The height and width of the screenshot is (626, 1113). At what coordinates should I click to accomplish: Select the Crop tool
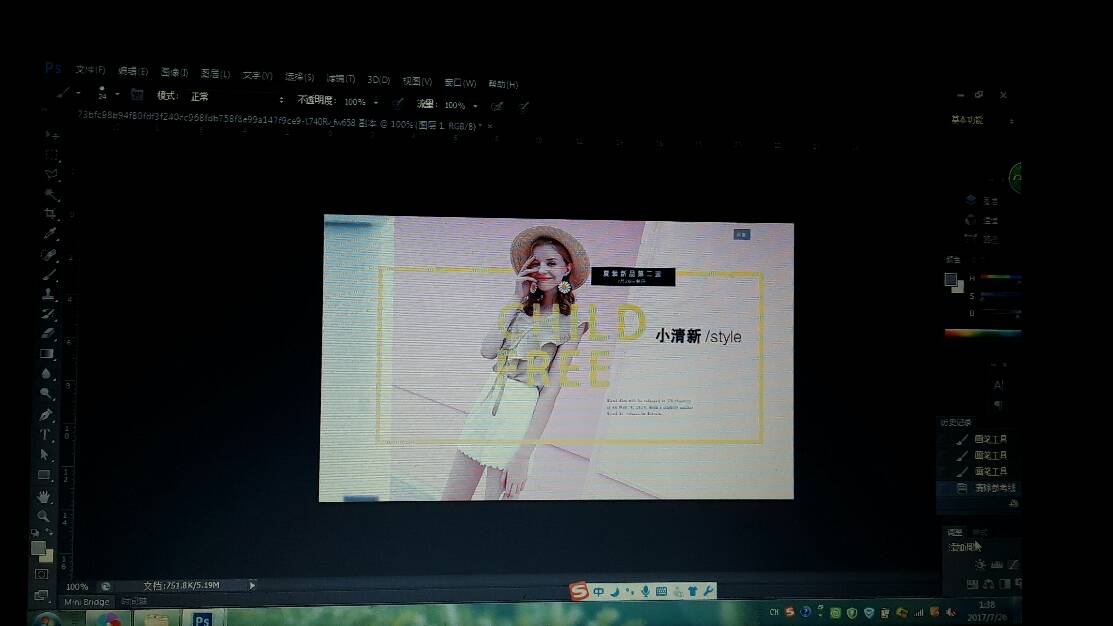point(50,214)
